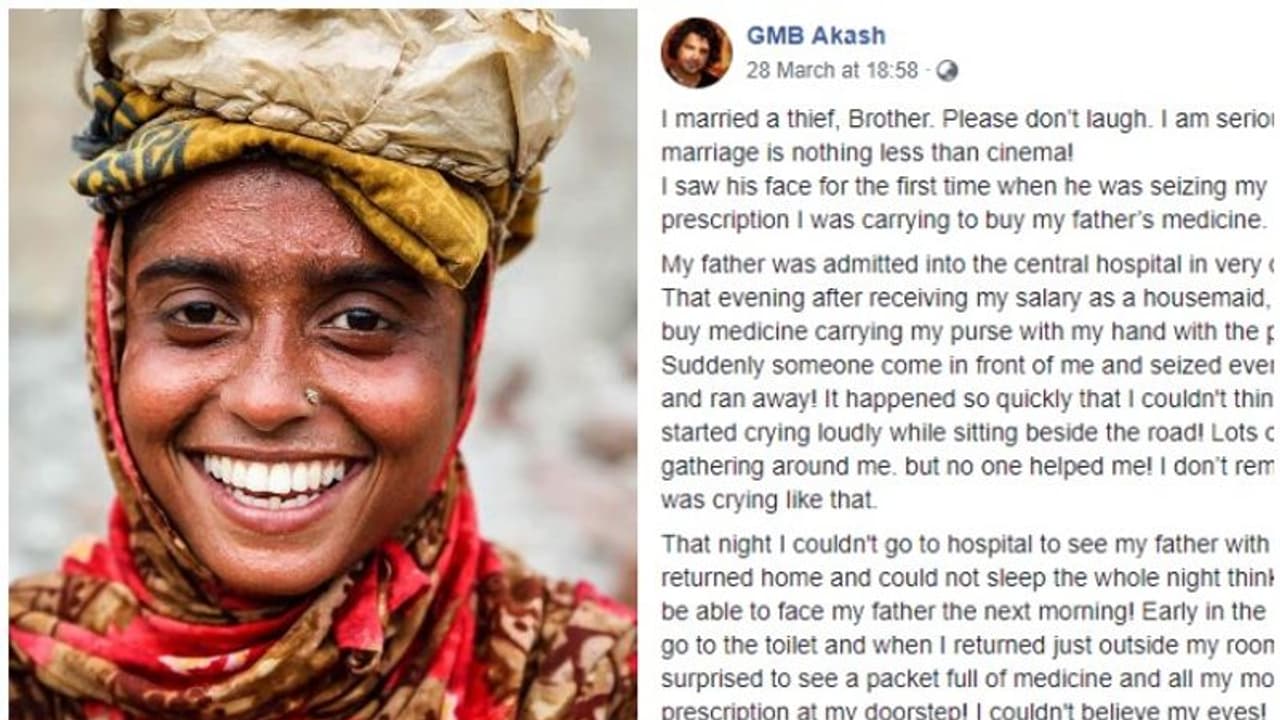Click the line 'buy medicine carrying my purse'

pyautogui.click(x=960, y=332)
